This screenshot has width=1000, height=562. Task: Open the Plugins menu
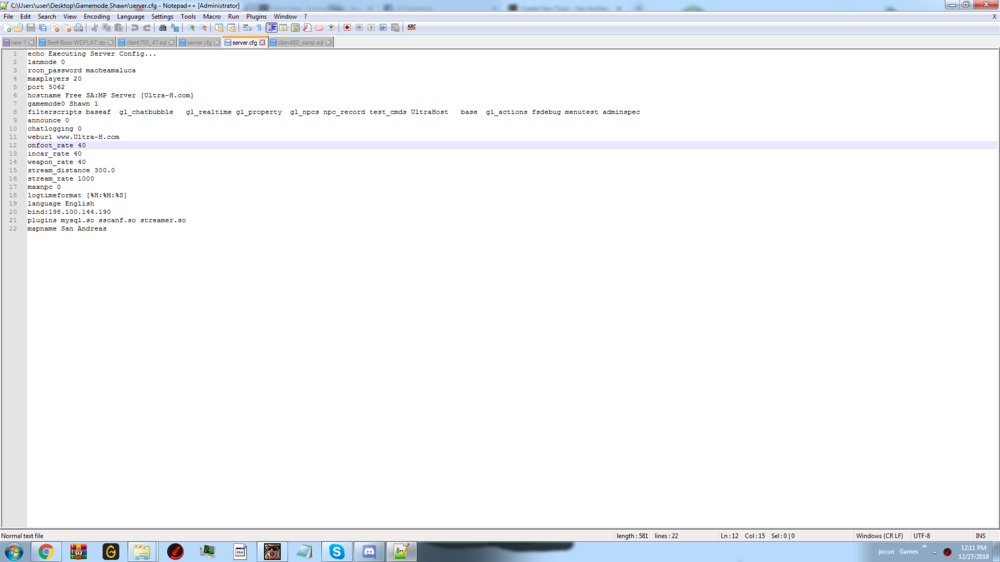tap(256, 17)
